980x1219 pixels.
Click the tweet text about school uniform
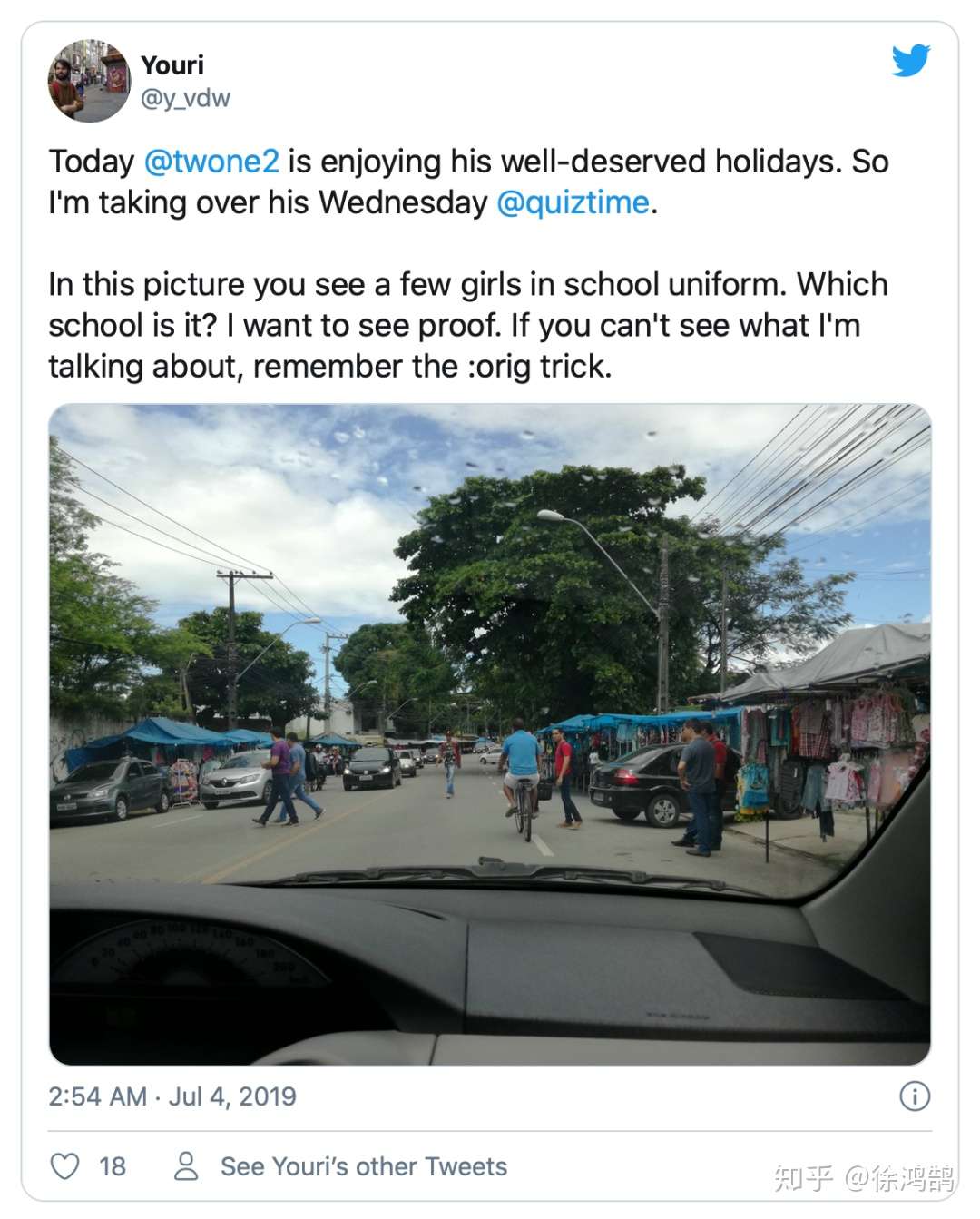467,325
